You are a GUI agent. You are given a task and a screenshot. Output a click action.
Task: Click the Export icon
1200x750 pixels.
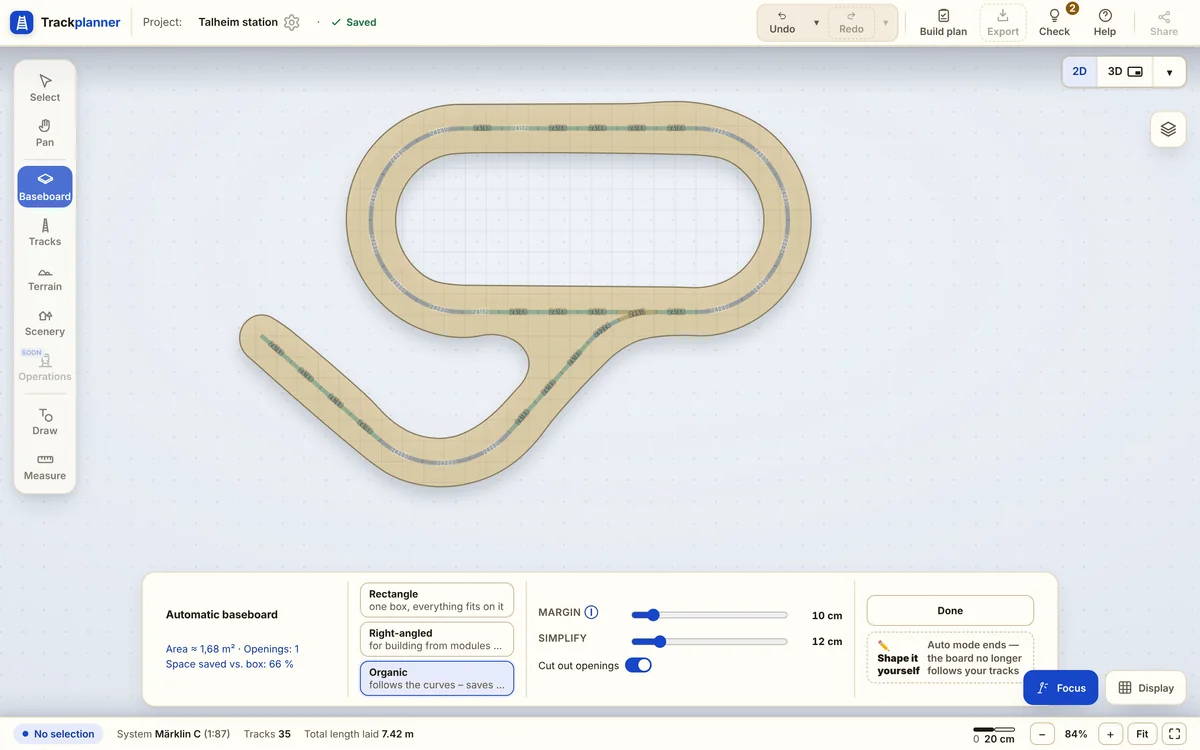(1003, 22)
